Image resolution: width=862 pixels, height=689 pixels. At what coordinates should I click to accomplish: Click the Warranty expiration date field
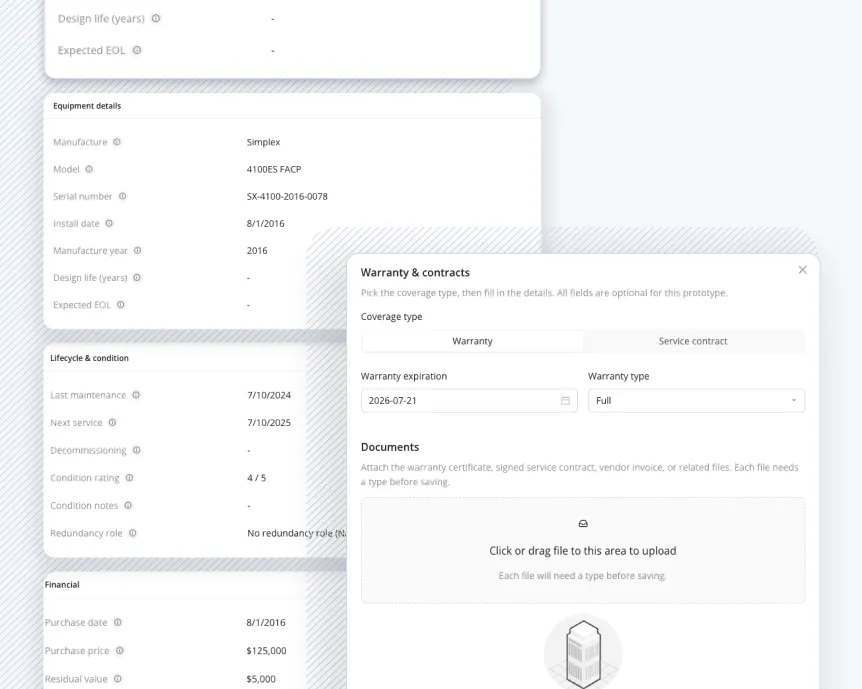tap(469, 401)
